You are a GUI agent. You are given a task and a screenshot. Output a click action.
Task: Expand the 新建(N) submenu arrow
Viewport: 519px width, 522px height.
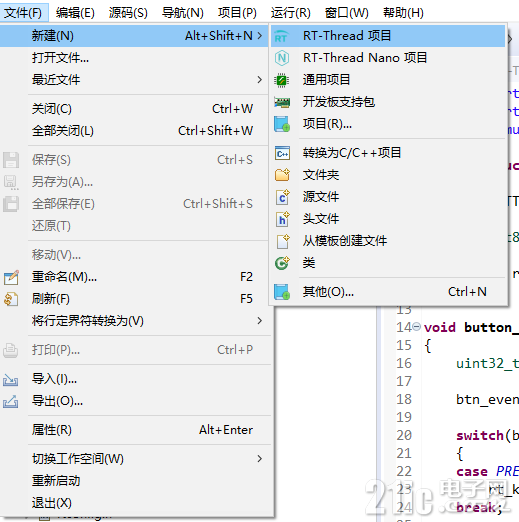[x=260, y=36]
